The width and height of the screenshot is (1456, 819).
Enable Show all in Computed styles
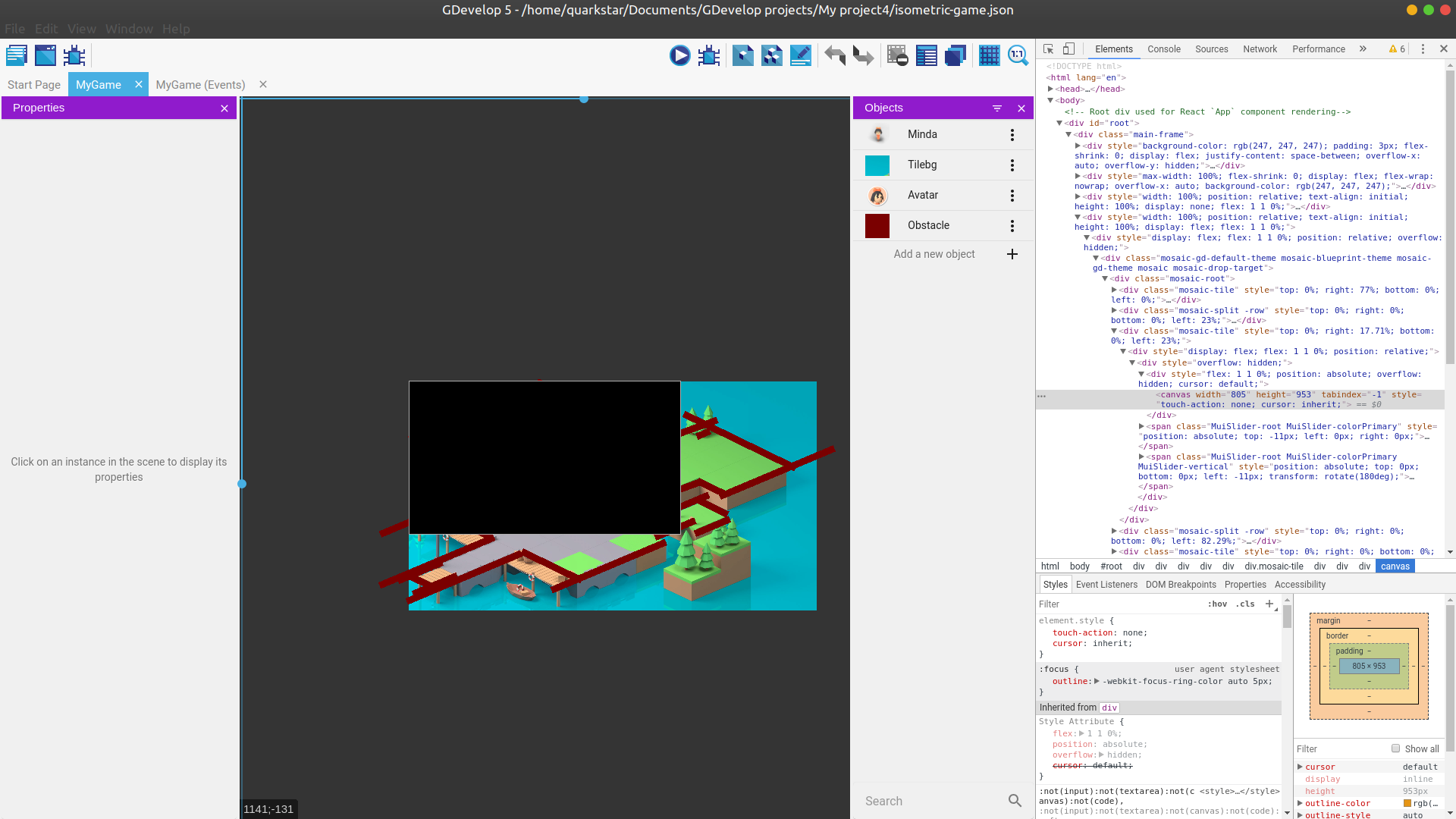point(1396,748)
